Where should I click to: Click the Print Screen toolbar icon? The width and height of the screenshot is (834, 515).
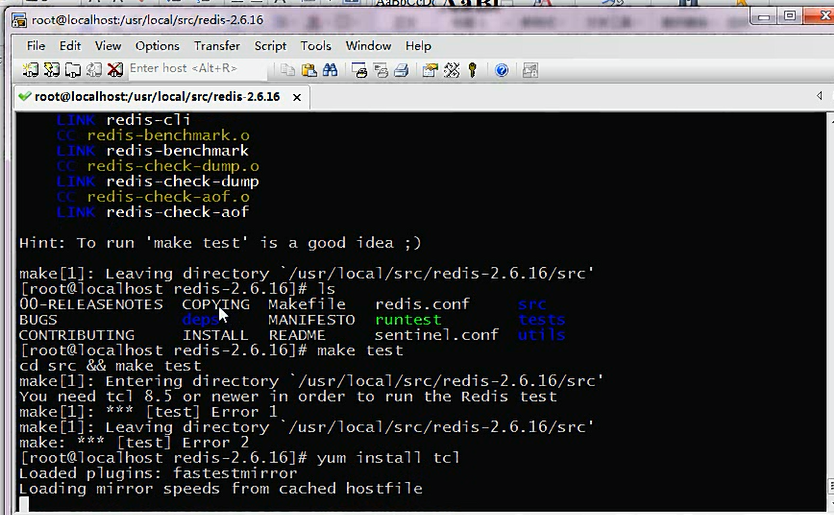pos(360,70)
